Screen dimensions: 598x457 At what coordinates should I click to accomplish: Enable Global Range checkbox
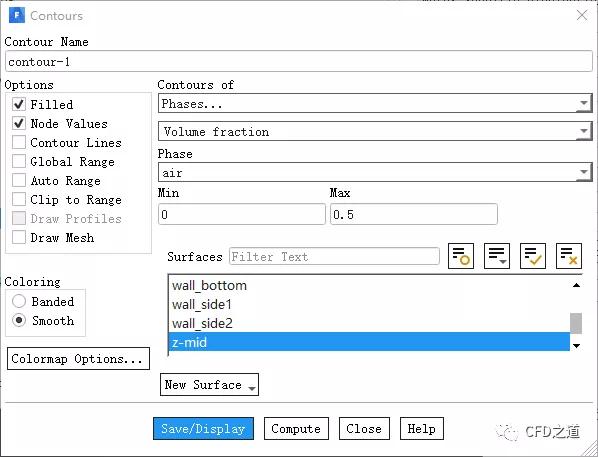click(19, 161)
